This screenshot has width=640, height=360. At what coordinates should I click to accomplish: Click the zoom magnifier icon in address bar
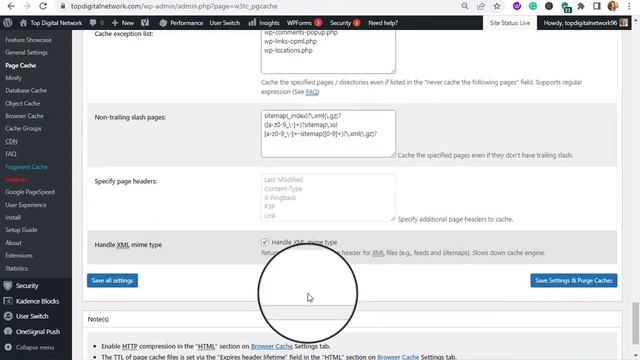[465, 6]
